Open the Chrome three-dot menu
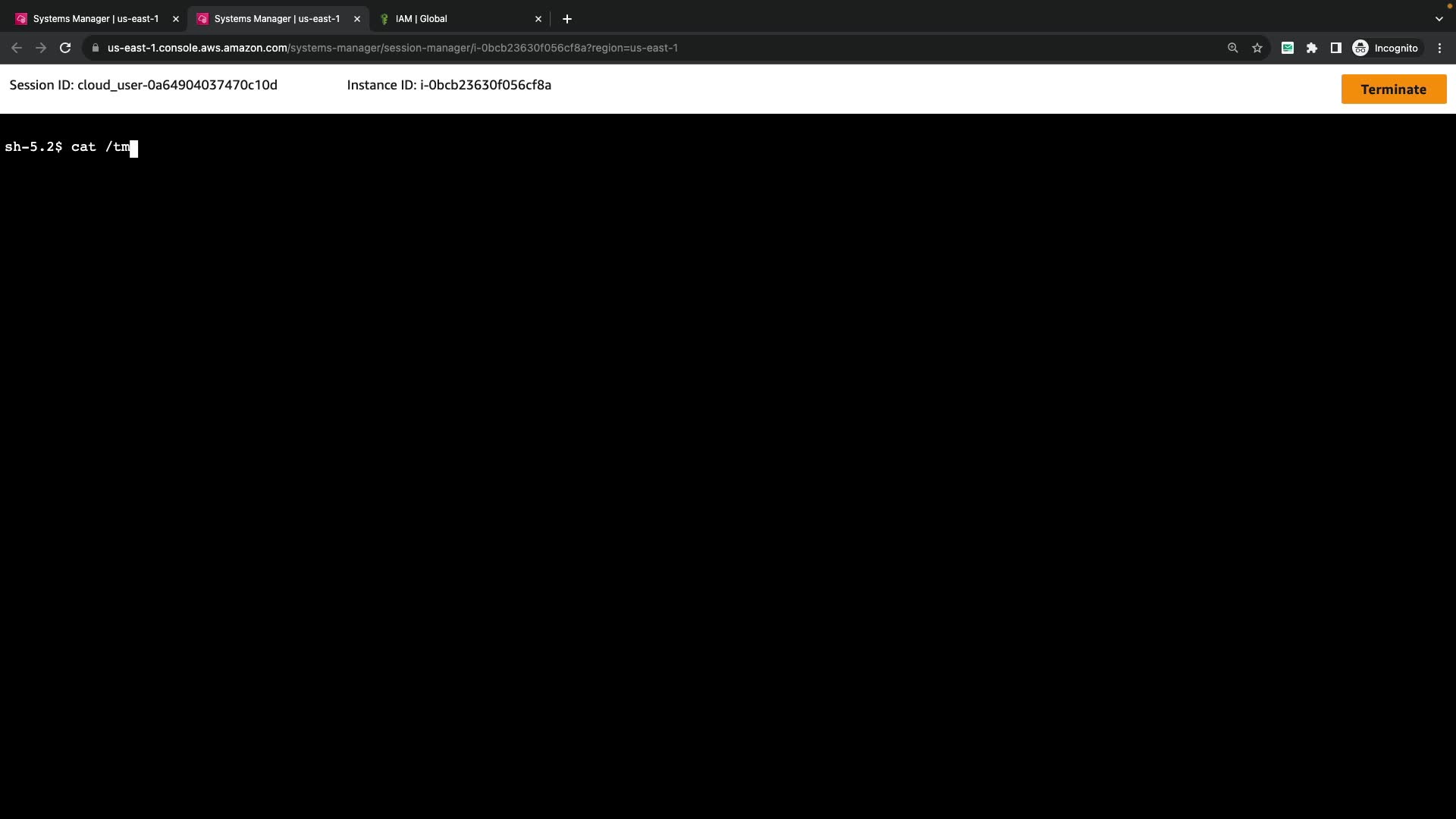This screenshot has height=819, width=1456. [1440, 48]
